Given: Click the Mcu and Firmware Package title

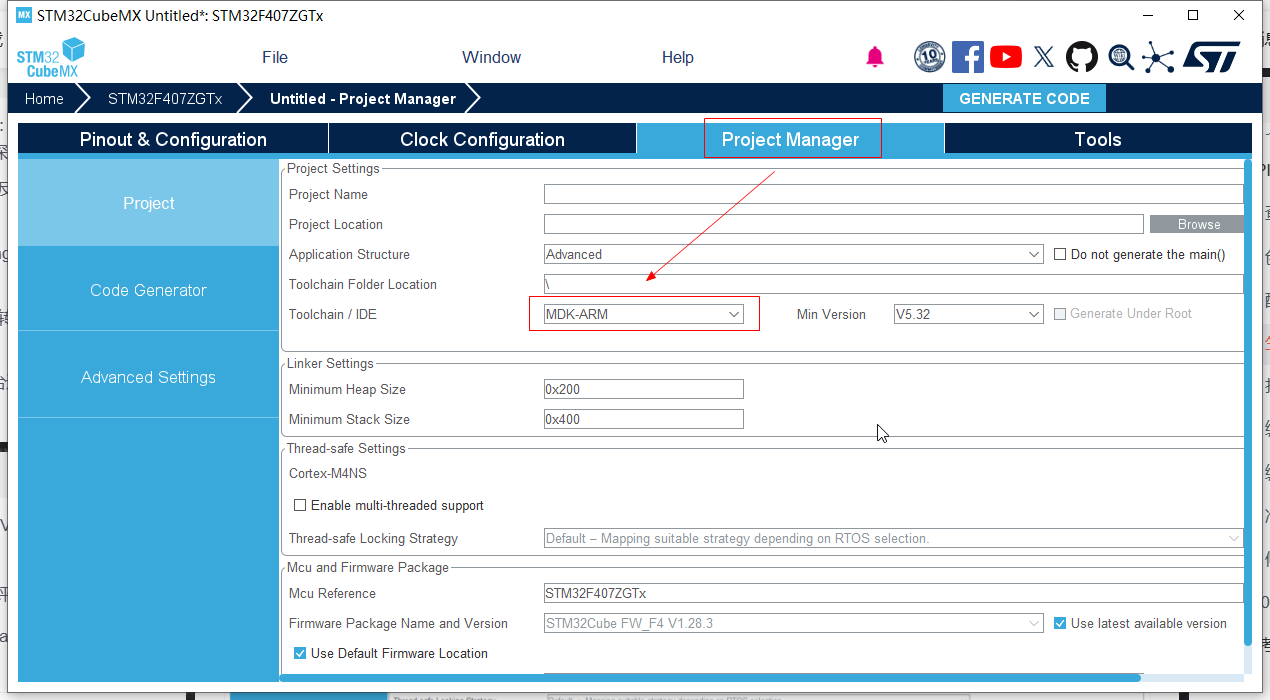Looking at the screenshot, I should (x=368, y=567).
